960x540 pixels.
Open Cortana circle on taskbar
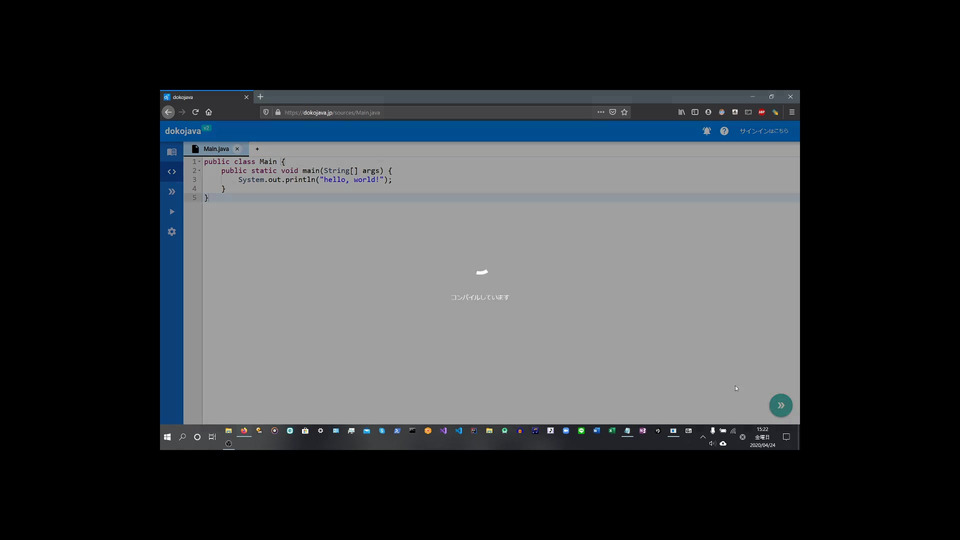197,437
